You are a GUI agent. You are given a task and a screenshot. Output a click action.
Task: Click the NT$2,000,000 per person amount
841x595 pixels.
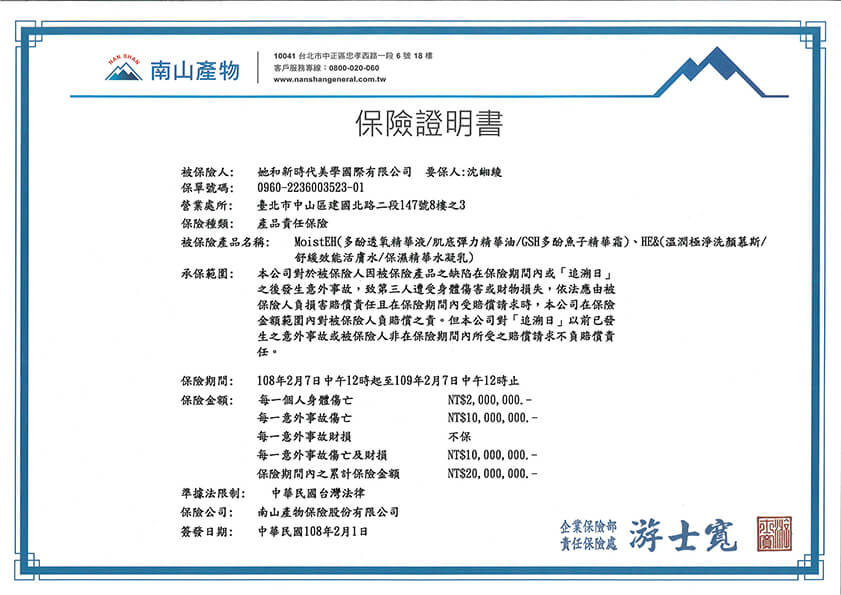point(490,400)
